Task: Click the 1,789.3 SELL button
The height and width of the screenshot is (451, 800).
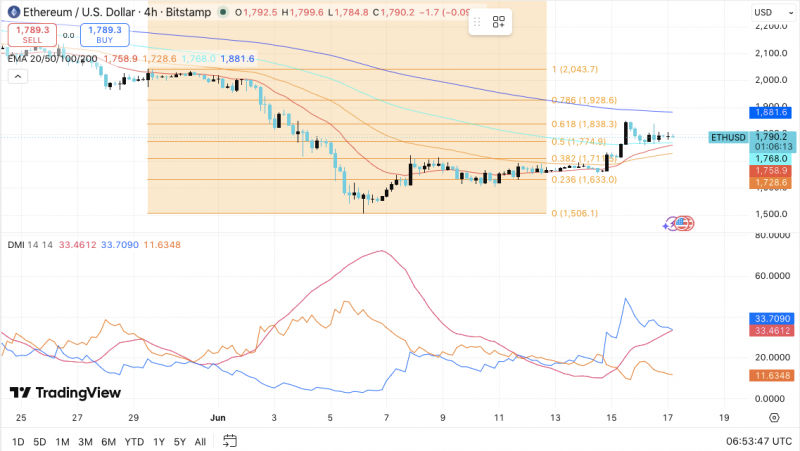Action: [x=32, y=35]
